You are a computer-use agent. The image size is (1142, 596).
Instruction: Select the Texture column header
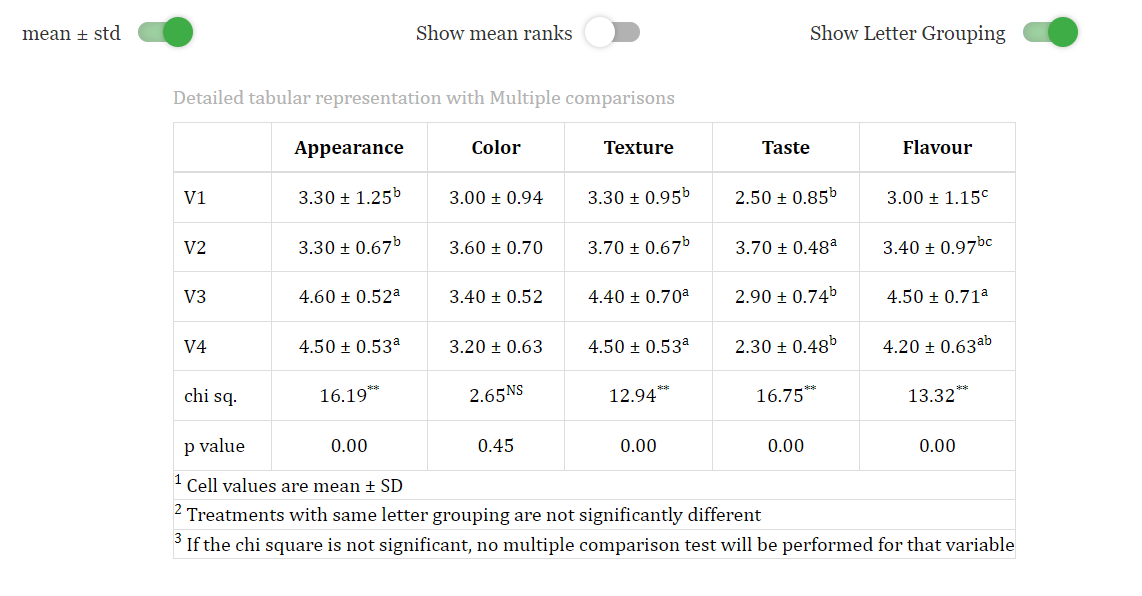[x=638, y=148]
